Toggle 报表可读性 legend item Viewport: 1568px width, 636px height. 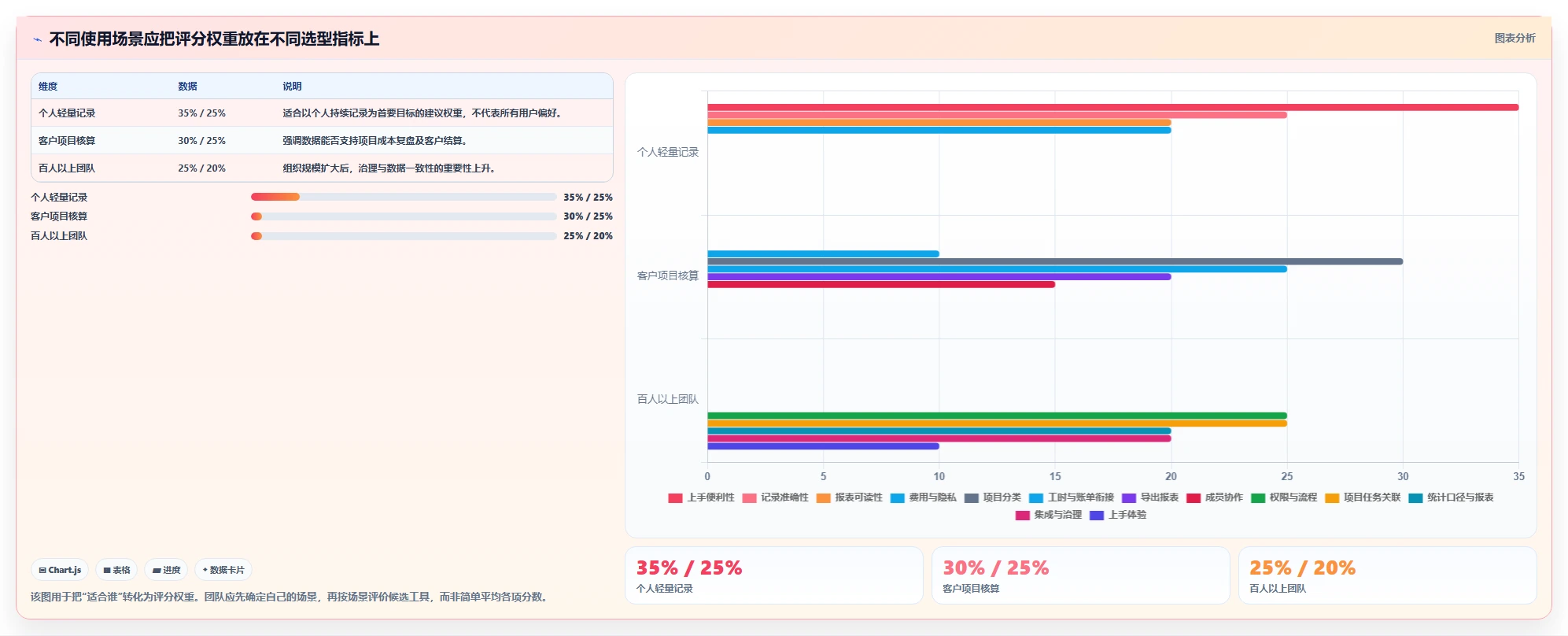click(x=849, y=497)
